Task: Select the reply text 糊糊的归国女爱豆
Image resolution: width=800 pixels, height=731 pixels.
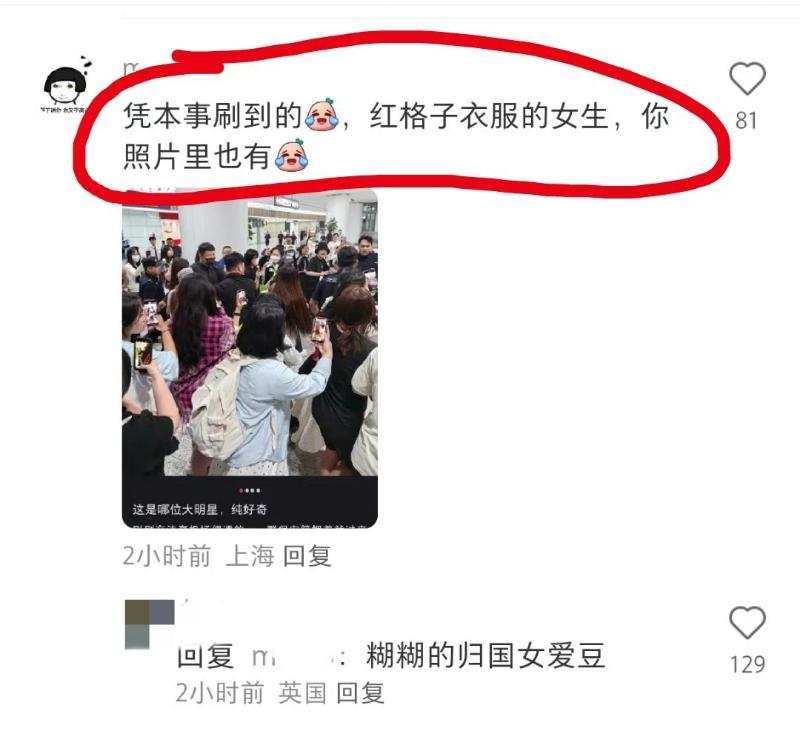Action: pos(486,656)
